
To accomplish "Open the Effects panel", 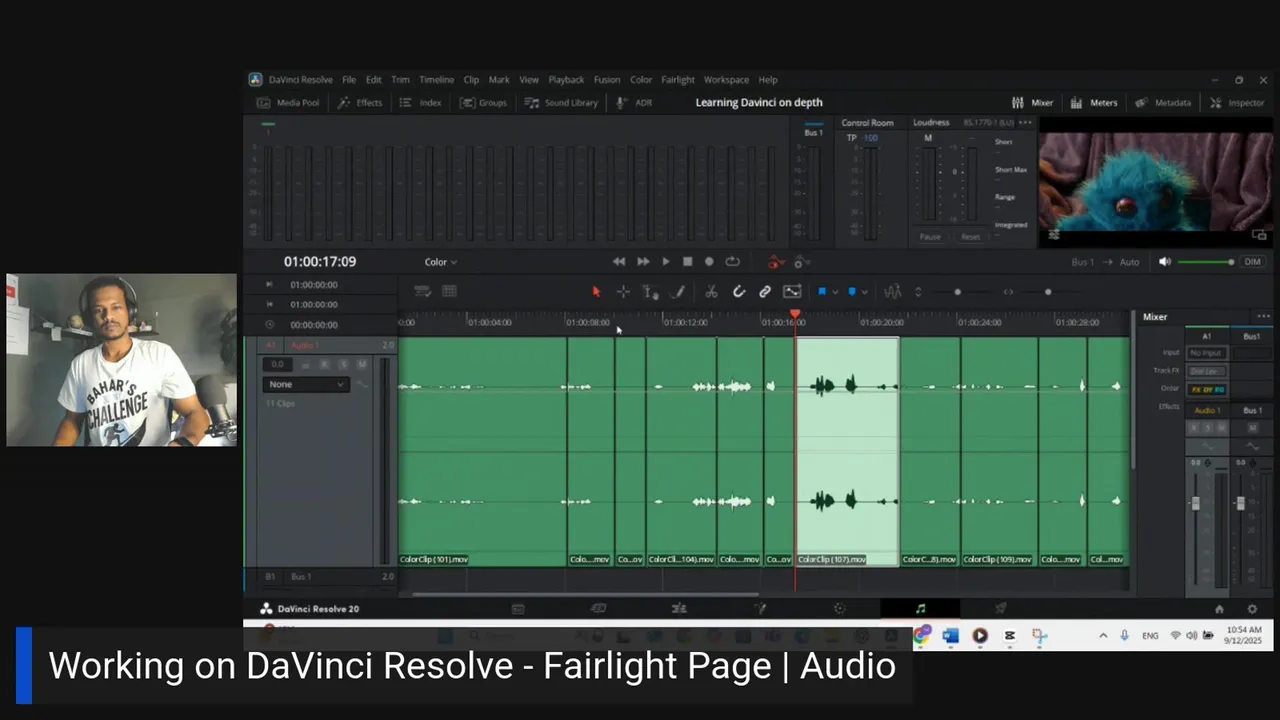I will (360, 102).
